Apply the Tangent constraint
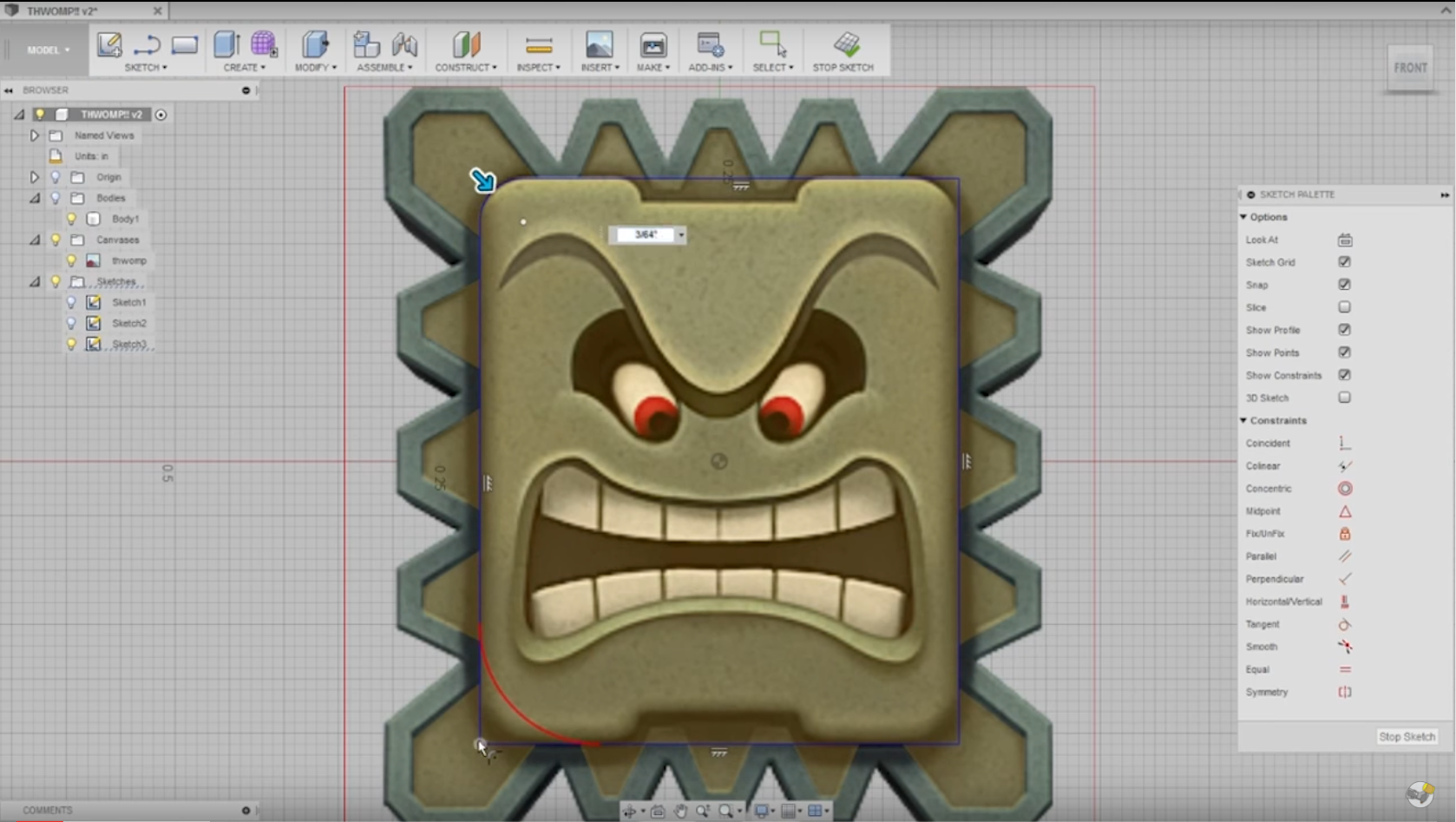 point(1345,624)
